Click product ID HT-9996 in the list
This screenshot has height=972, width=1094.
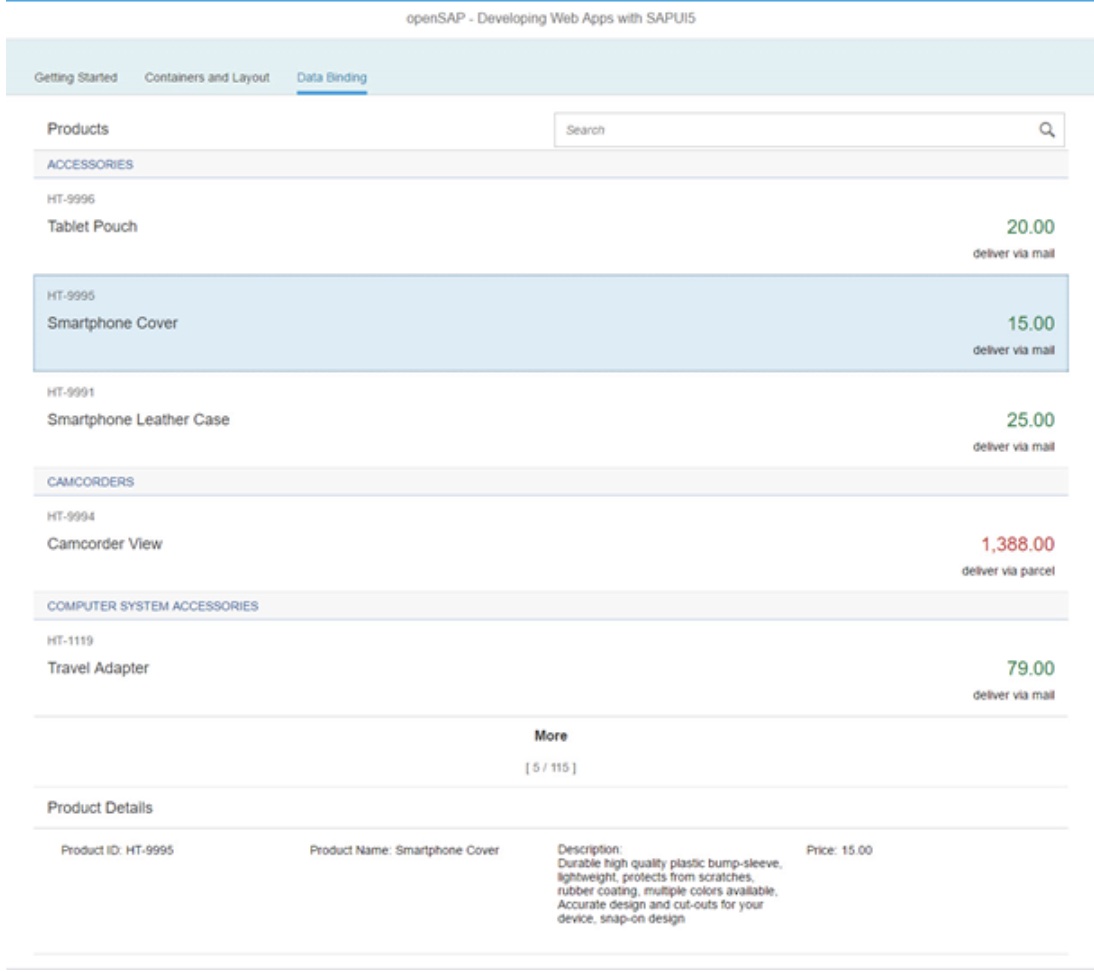tap(70, 199)
